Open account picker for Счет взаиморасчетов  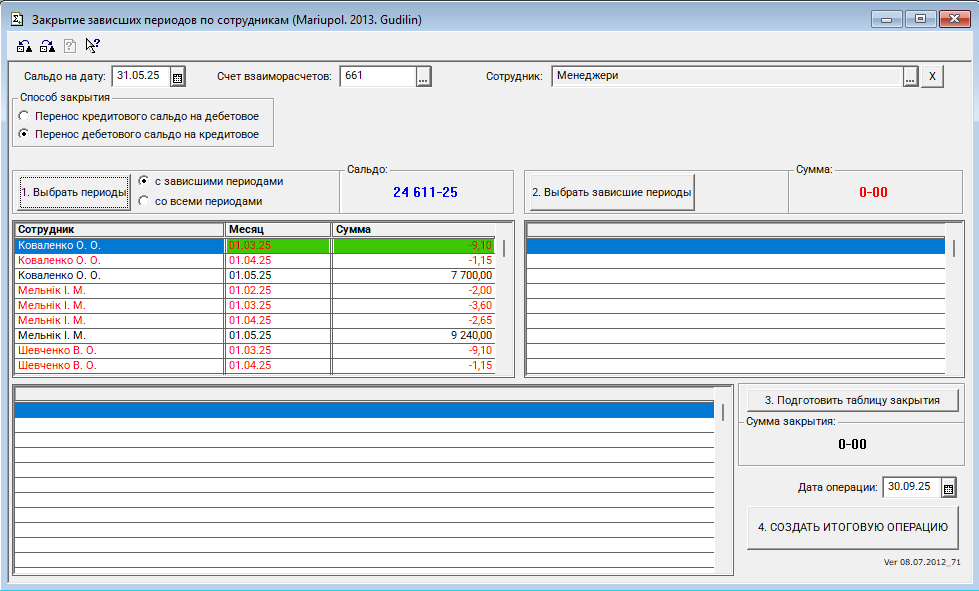[423, 77]
